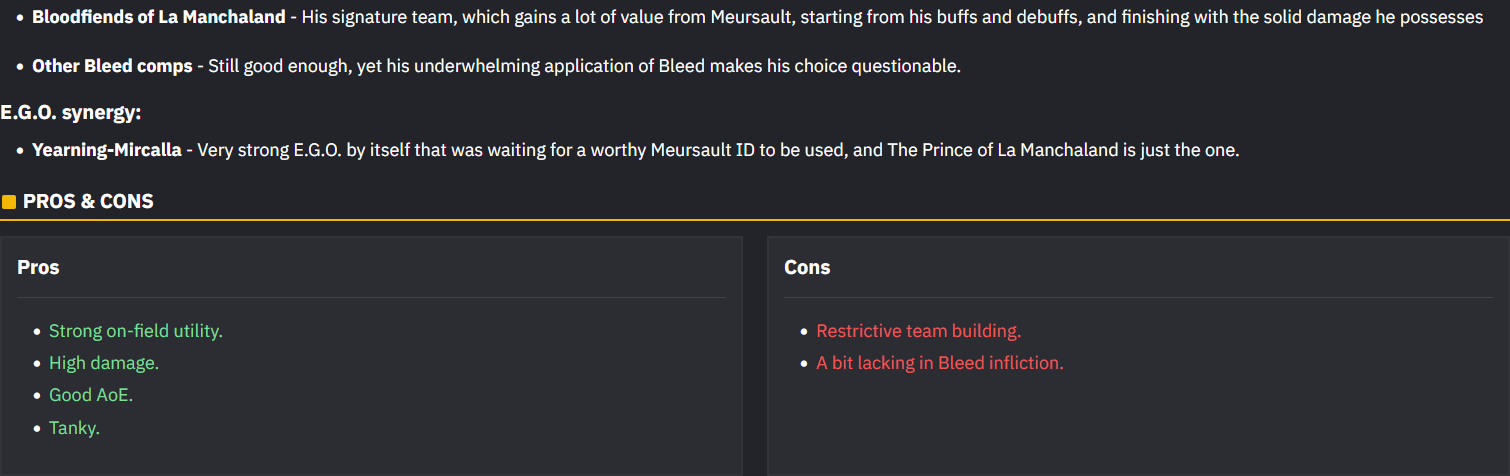Viewport: 1510px width, 476px height.
Task: Click the 'Tanky.' pro entry
Action: pos(75,428)
